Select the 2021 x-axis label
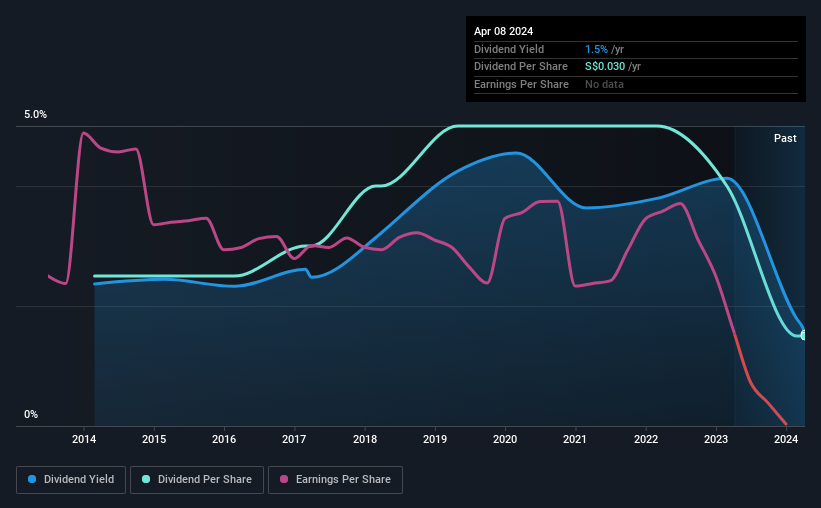 tap(575, 439)
